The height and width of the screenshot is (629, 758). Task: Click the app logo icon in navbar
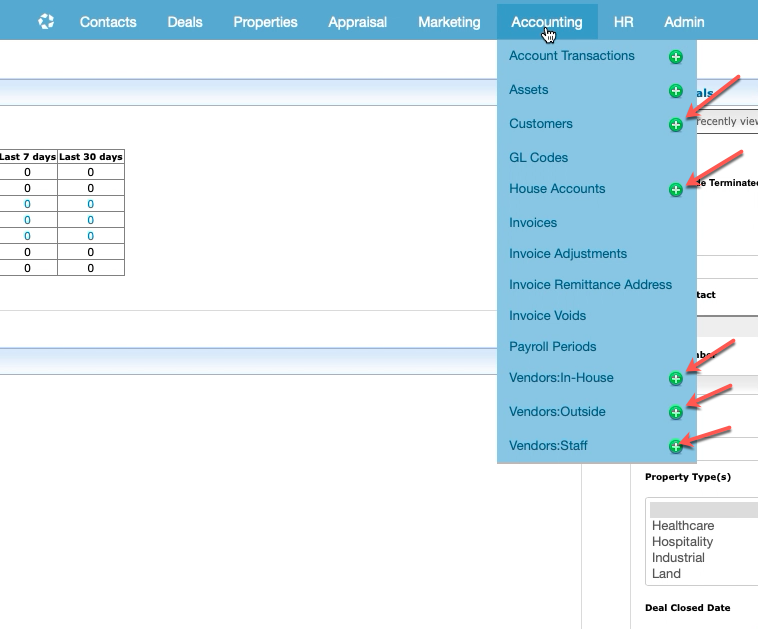pyautogui.click(x=46, y=21)
